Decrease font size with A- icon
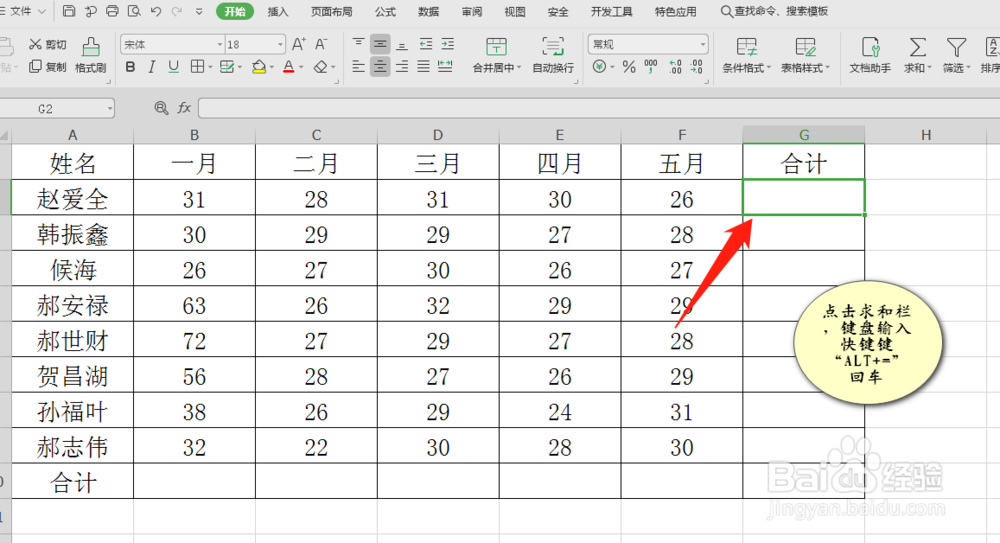Viewport: 1000px width, 543px height. coord(321,44)
